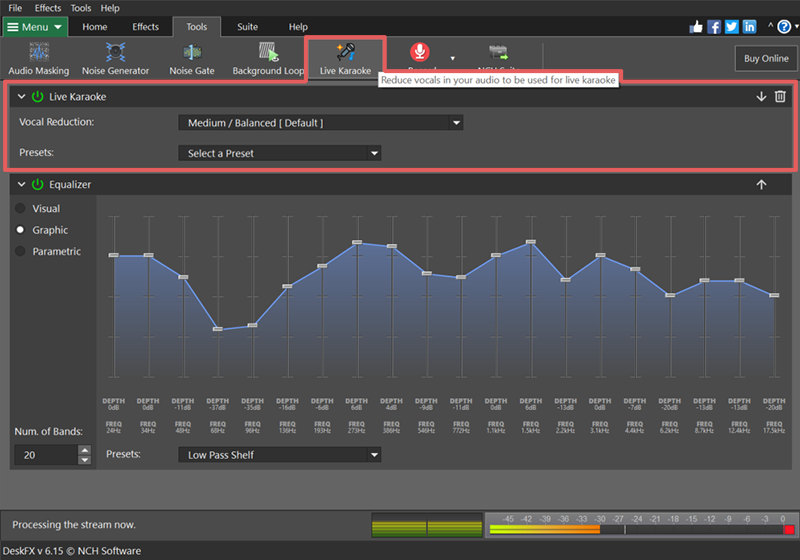This screenshot has width=800, height=560.
Task: Switch to the Home ribbon tab
Action: tap(95, 27)
